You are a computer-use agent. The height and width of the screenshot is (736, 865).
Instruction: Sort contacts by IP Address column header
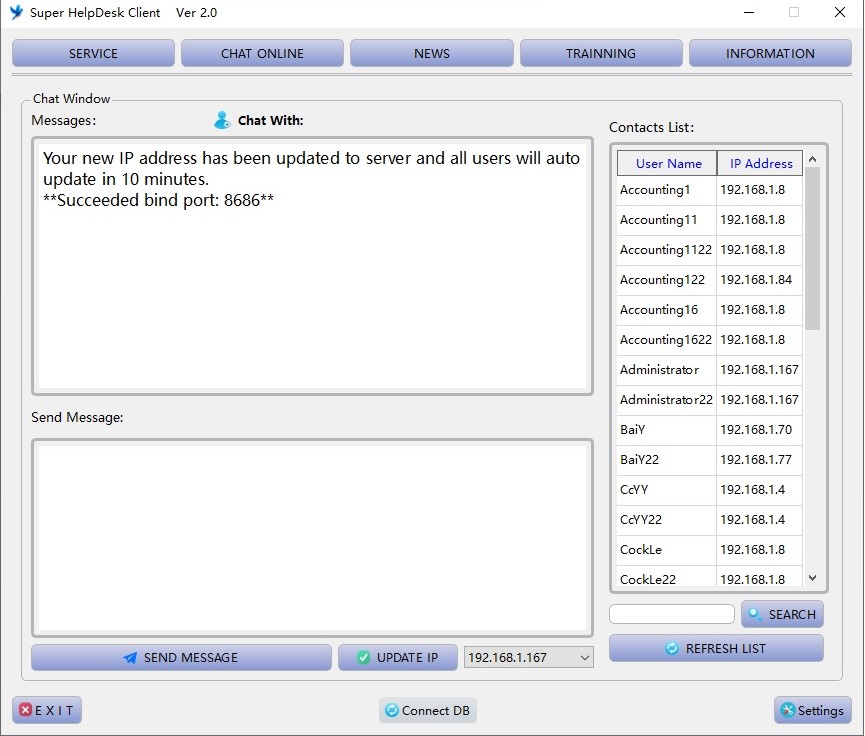[760, 164]
